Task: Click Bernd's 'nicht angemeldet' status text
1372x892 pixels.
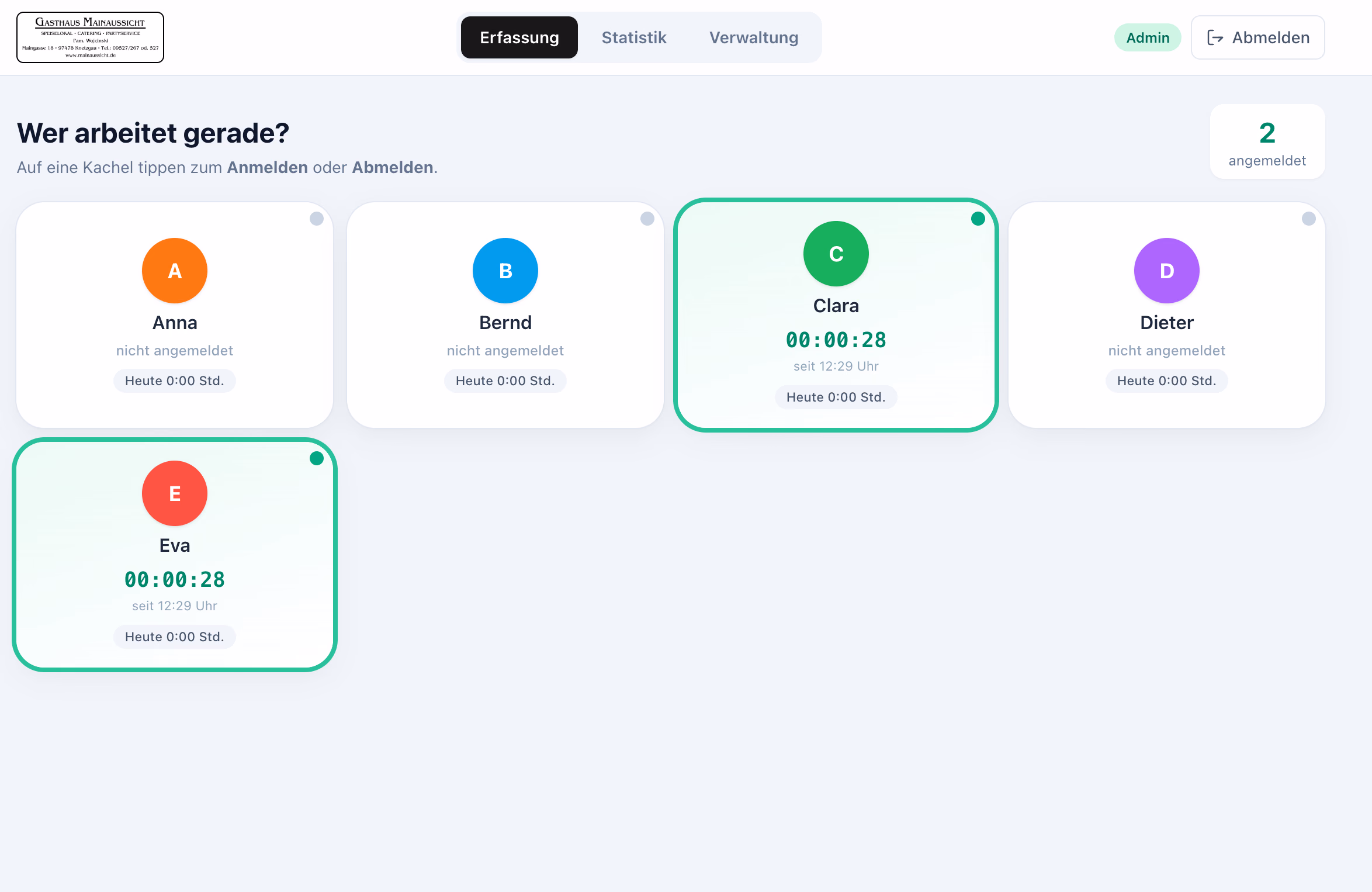Action: point(505,351)
